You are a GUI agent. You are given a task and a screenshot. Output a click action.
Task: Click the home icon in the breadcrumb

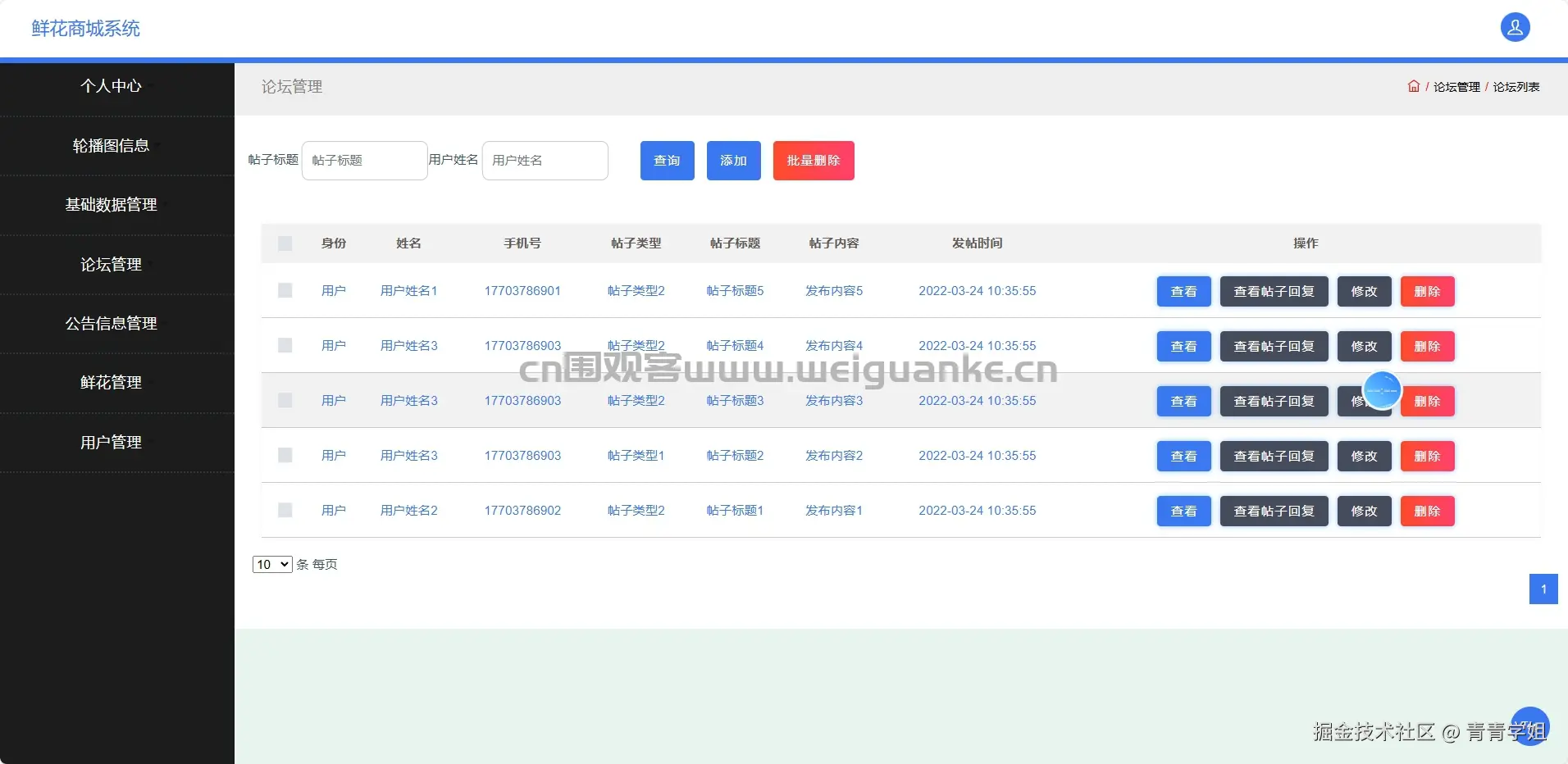(x=1414, y=86)
